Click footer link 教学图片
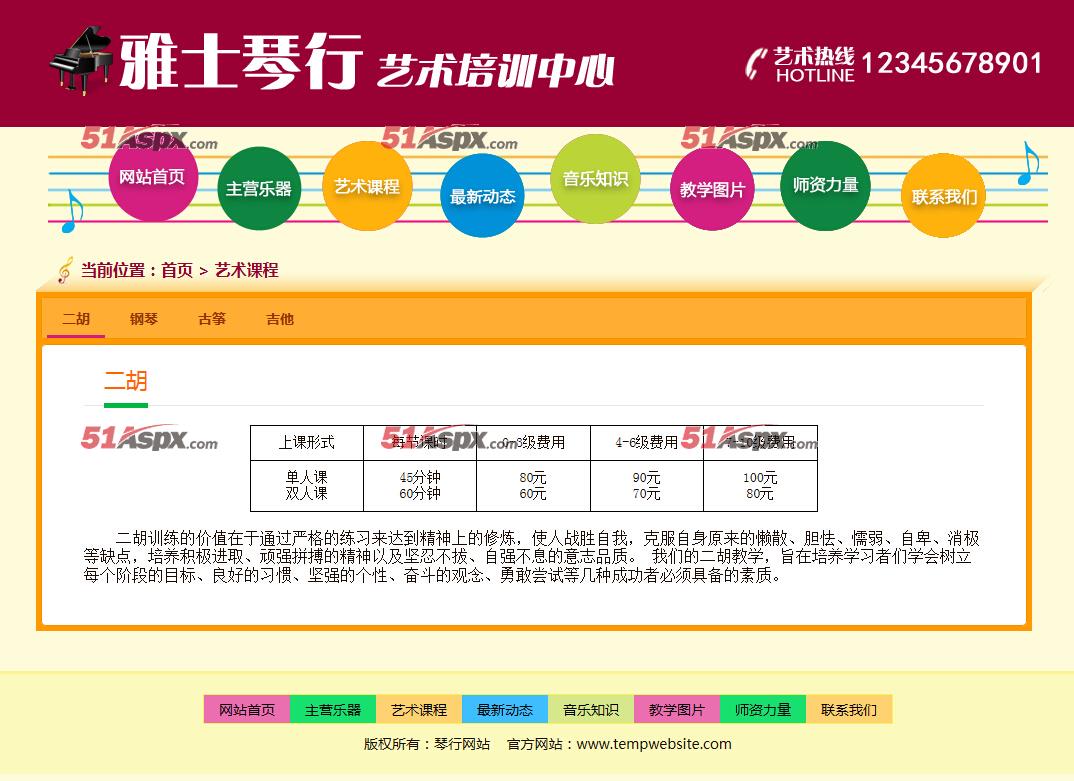 tap(677, 710)
